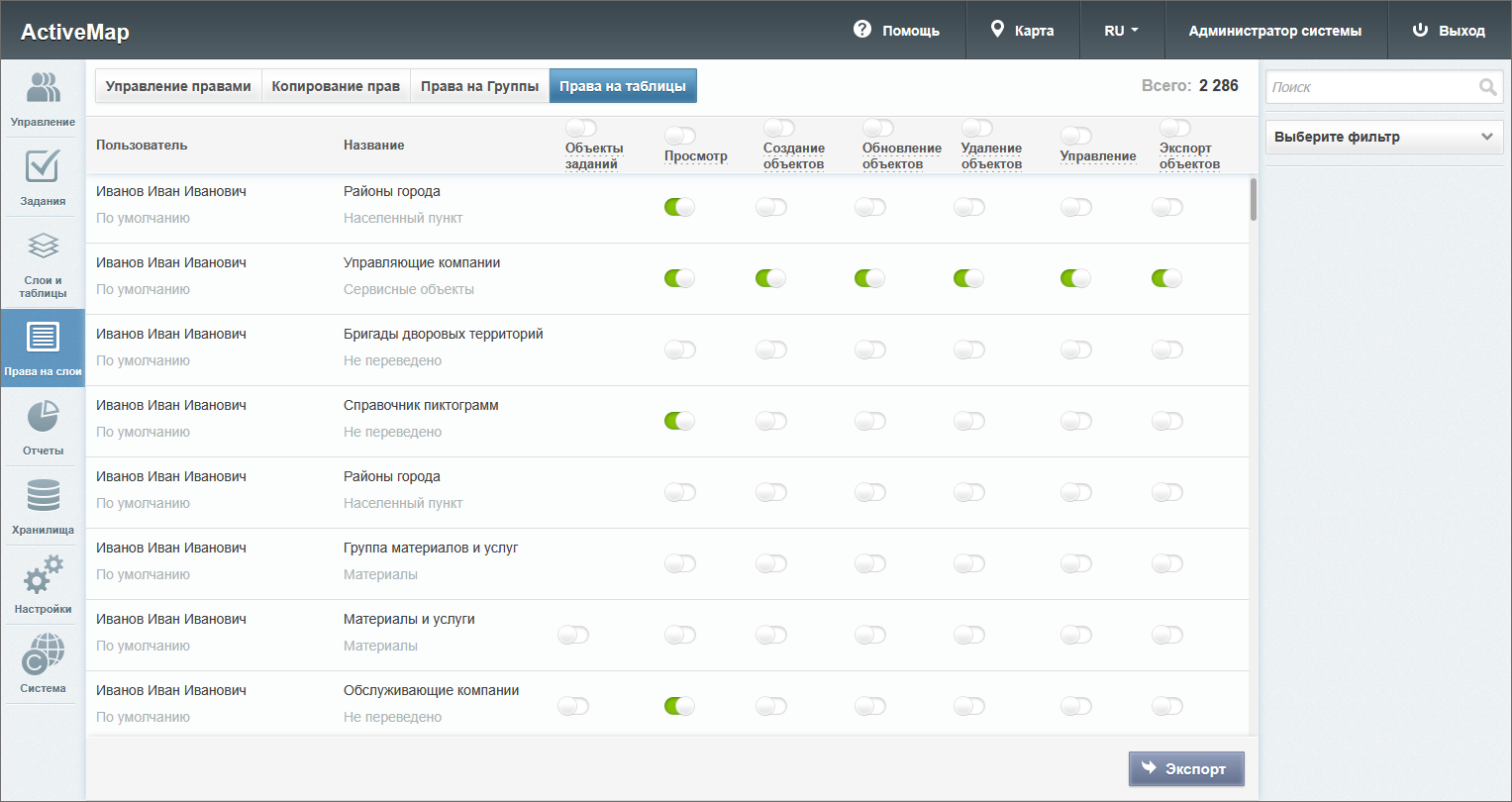Open Отчеты pie chart icon
This screenshot has height=802, width=1512.
43,417
